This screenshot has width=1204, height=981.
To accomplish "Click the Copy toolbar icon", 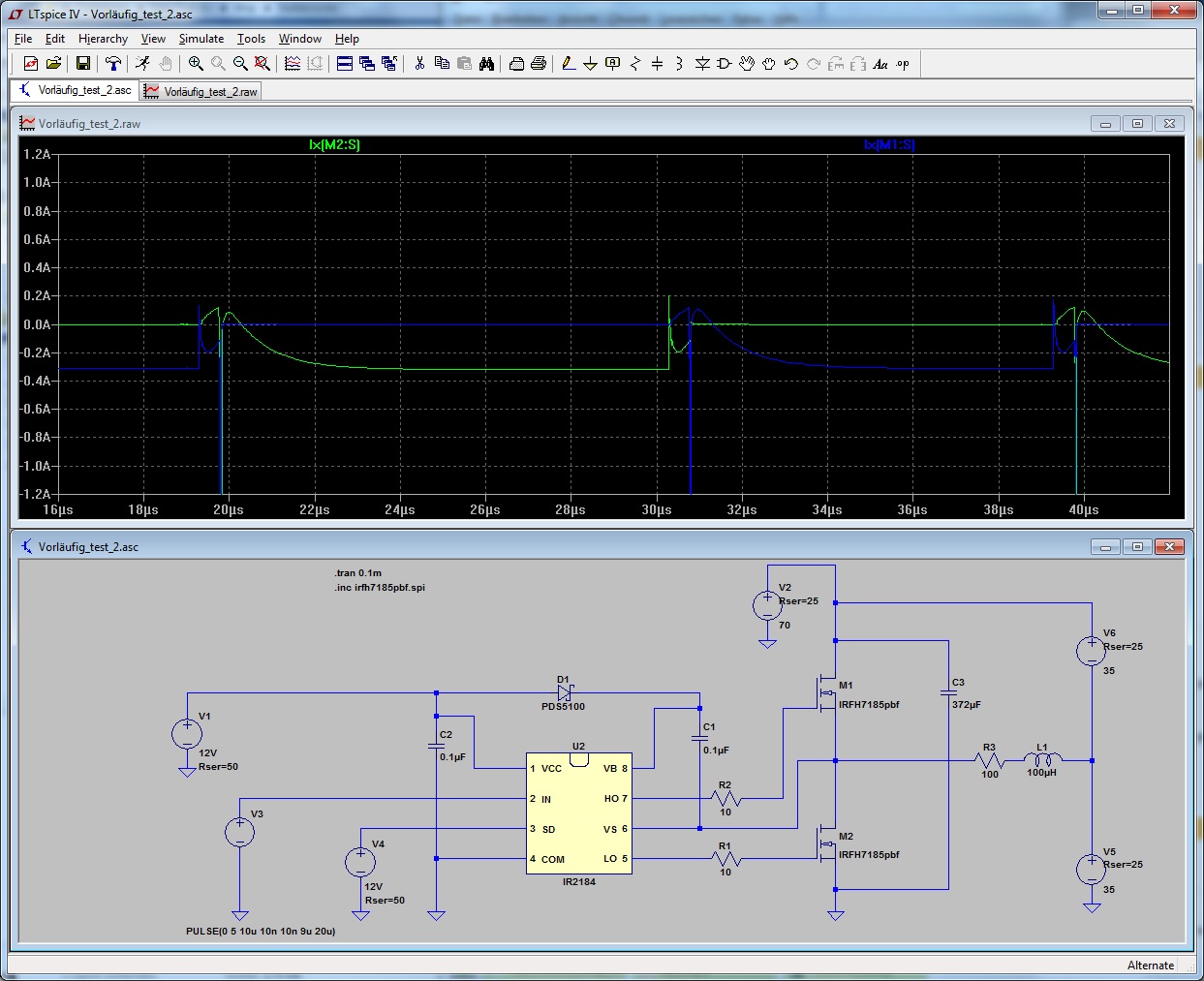I will (442, 64).
